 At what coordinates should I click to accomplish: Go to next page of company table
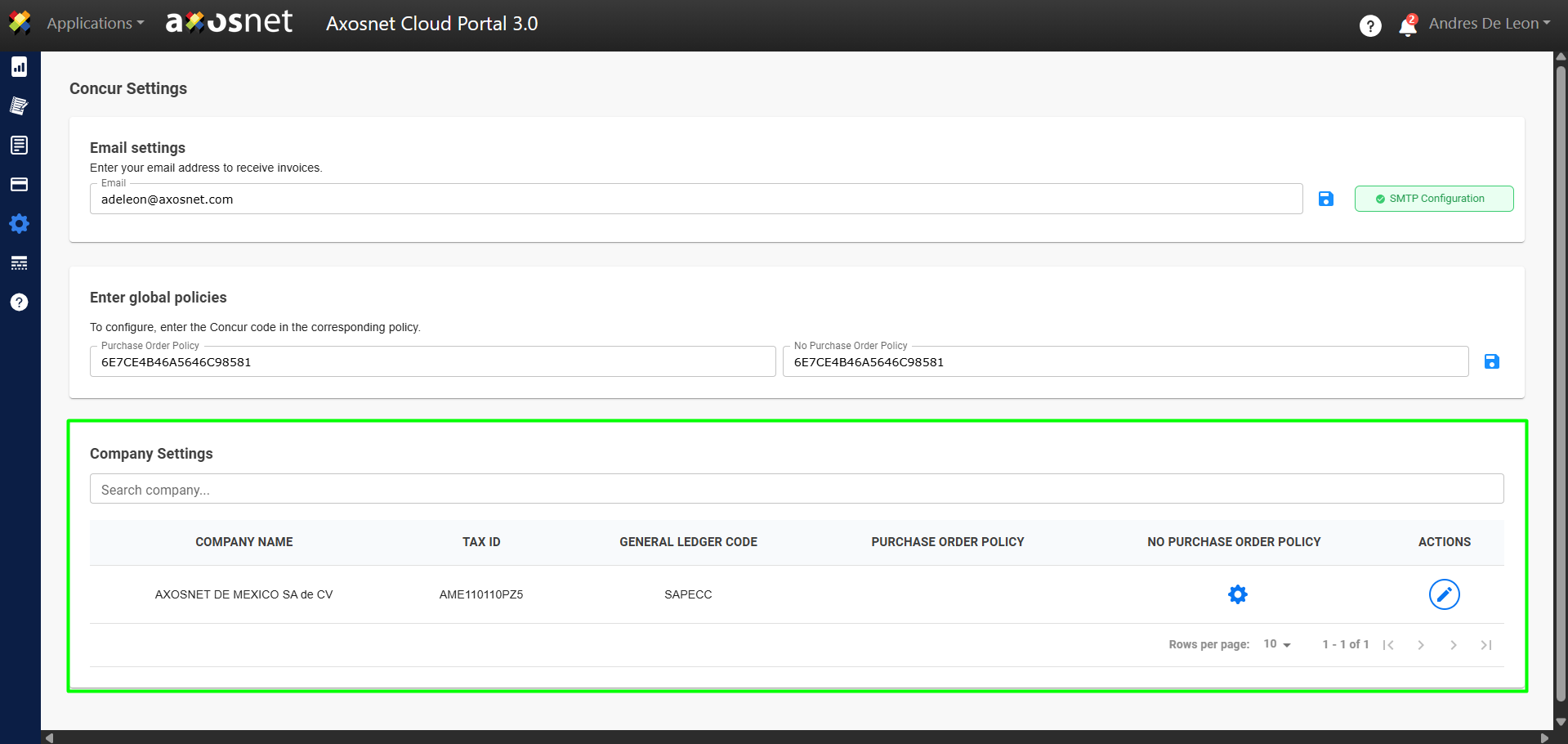tap(1454, 645)
